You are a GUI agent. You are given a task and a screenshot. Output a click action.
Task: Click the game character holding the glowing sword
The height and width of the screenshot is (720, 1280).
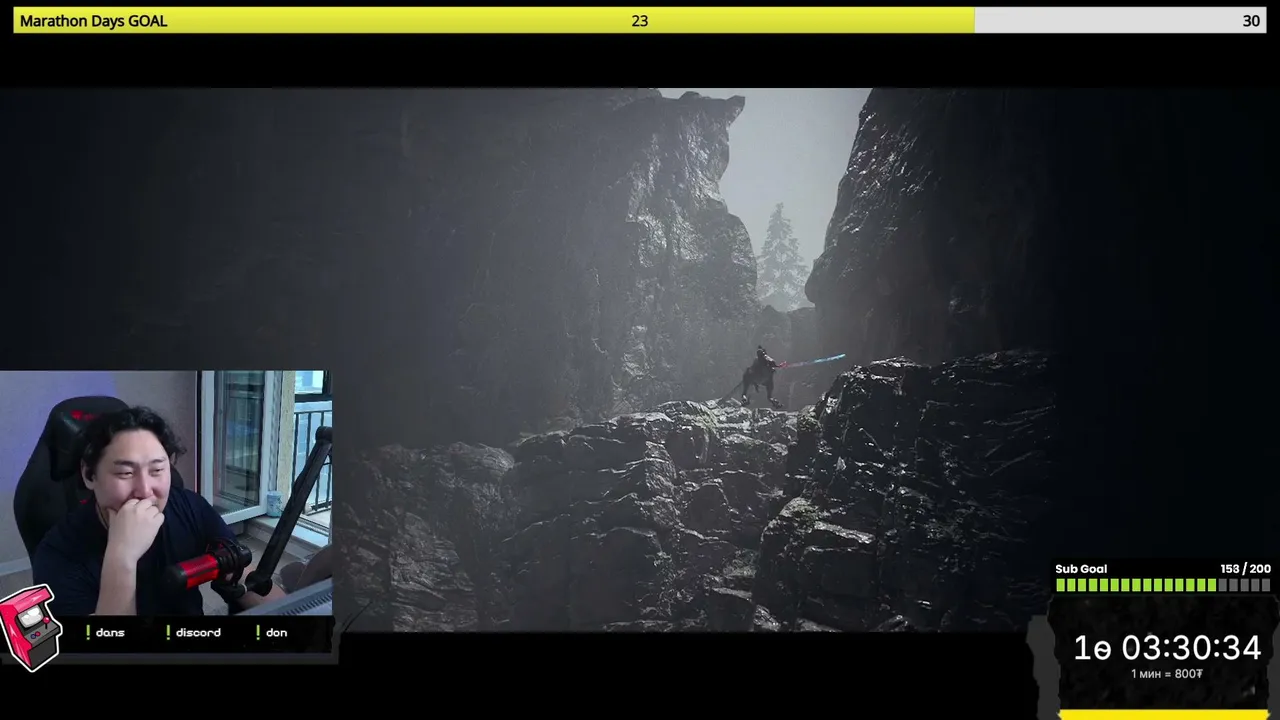coord(763,376)
